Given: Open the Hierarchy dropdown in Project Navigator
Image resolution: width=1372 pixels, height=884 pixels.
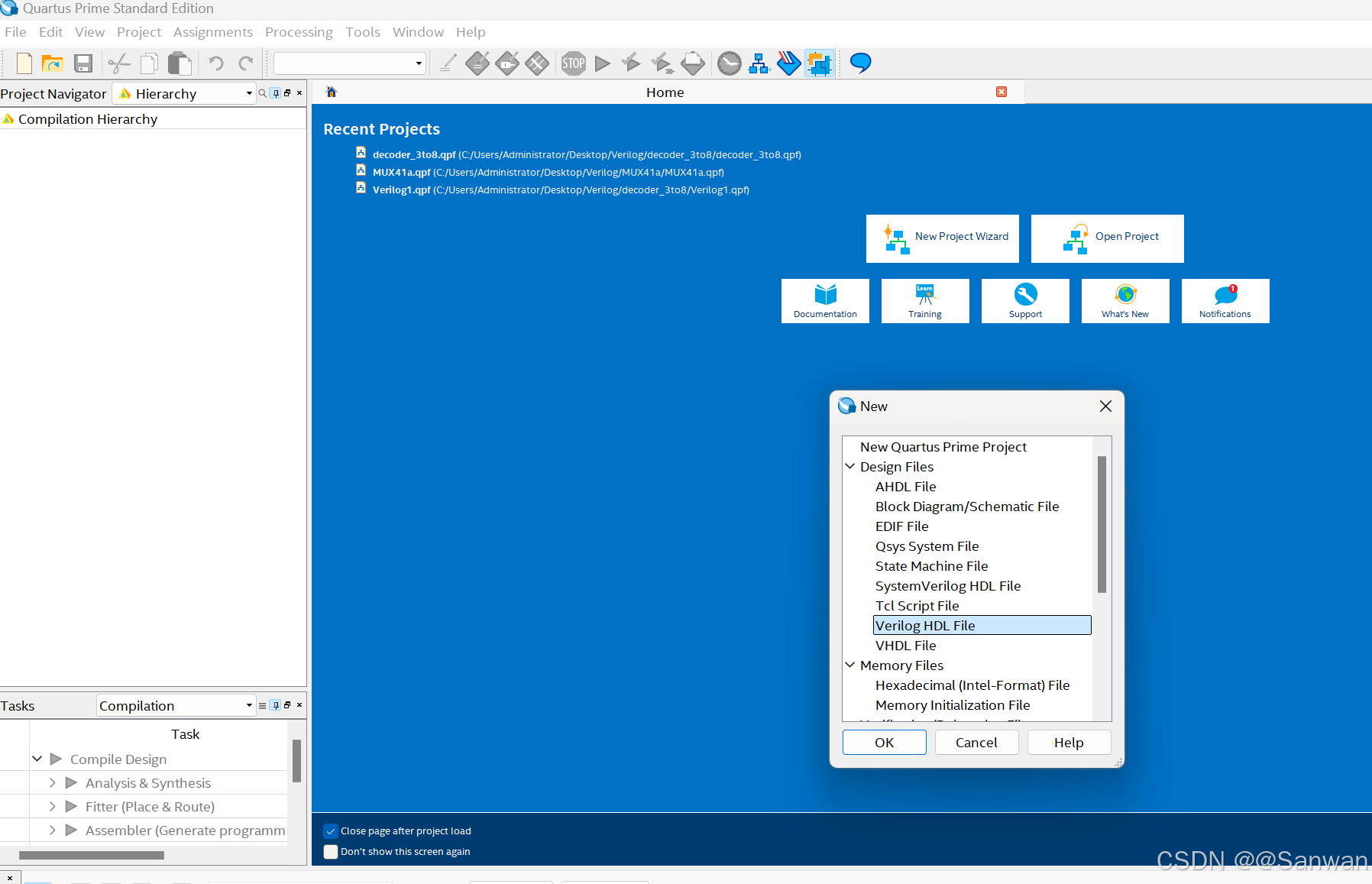Looking at the screenshot, I should [184, 93].
